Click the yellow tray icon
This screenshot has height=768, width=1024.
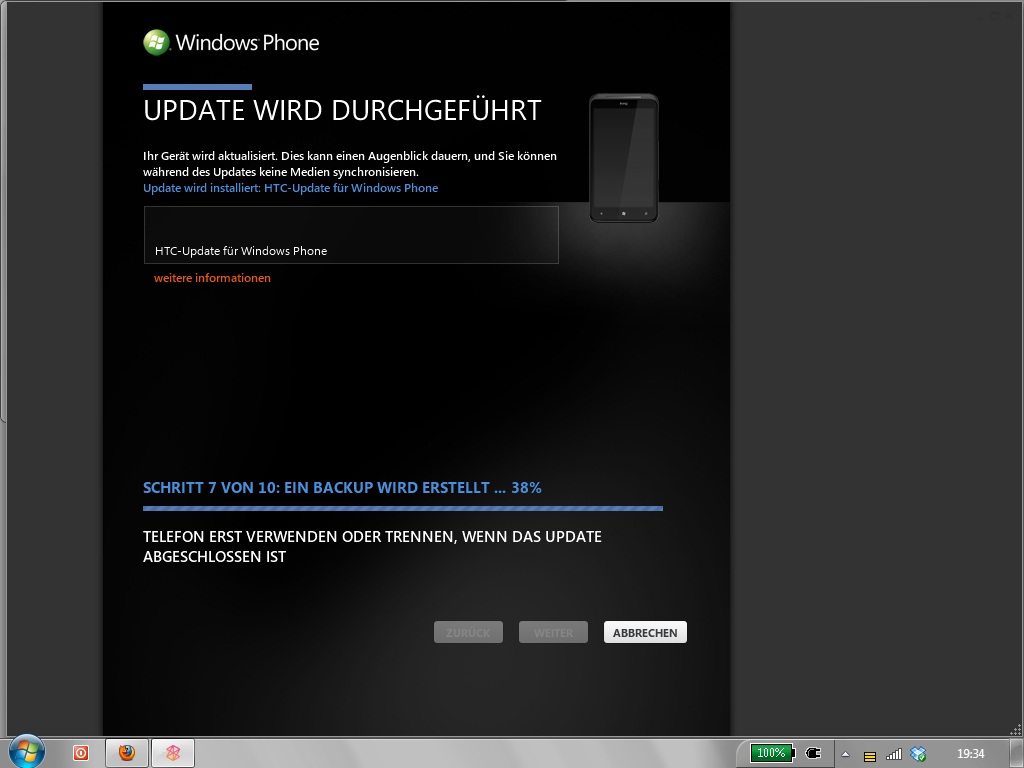[x=870, y=756]
